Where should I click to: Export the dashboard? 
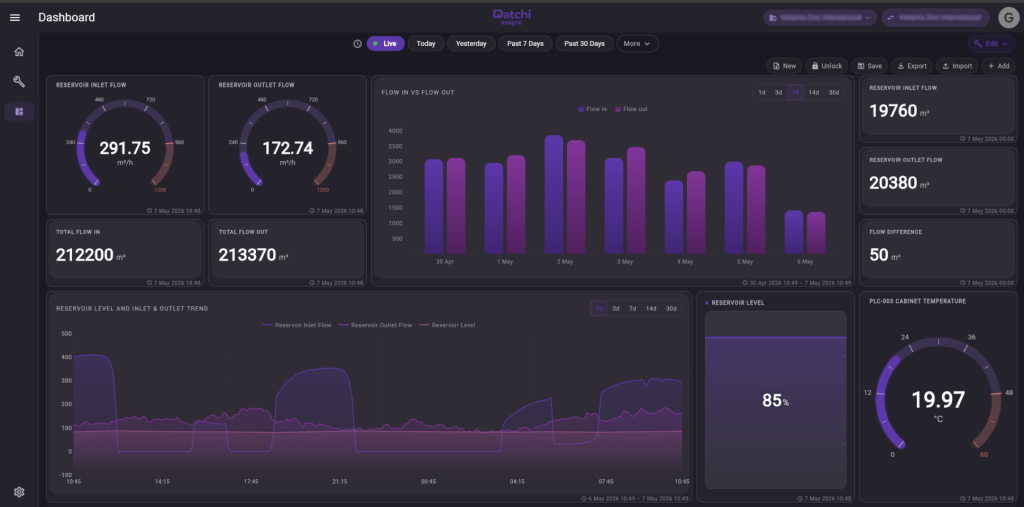pyautogui.click(x=912, y=66)
